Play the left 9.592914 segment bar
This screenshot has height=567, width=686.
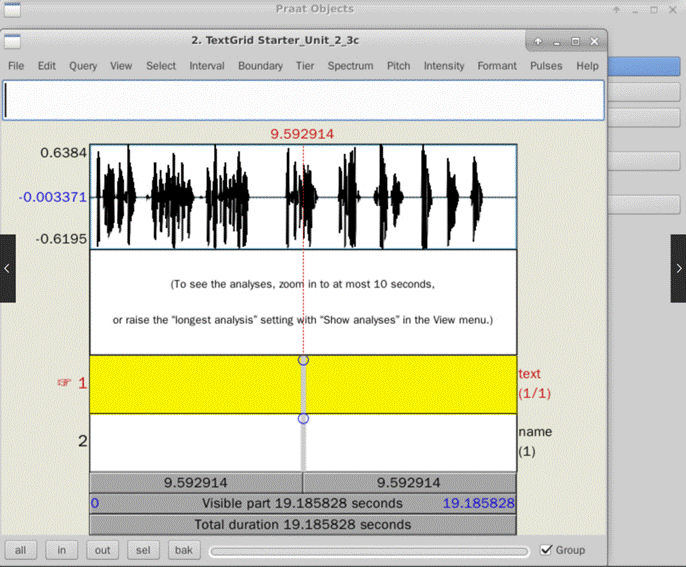[196, 483]
